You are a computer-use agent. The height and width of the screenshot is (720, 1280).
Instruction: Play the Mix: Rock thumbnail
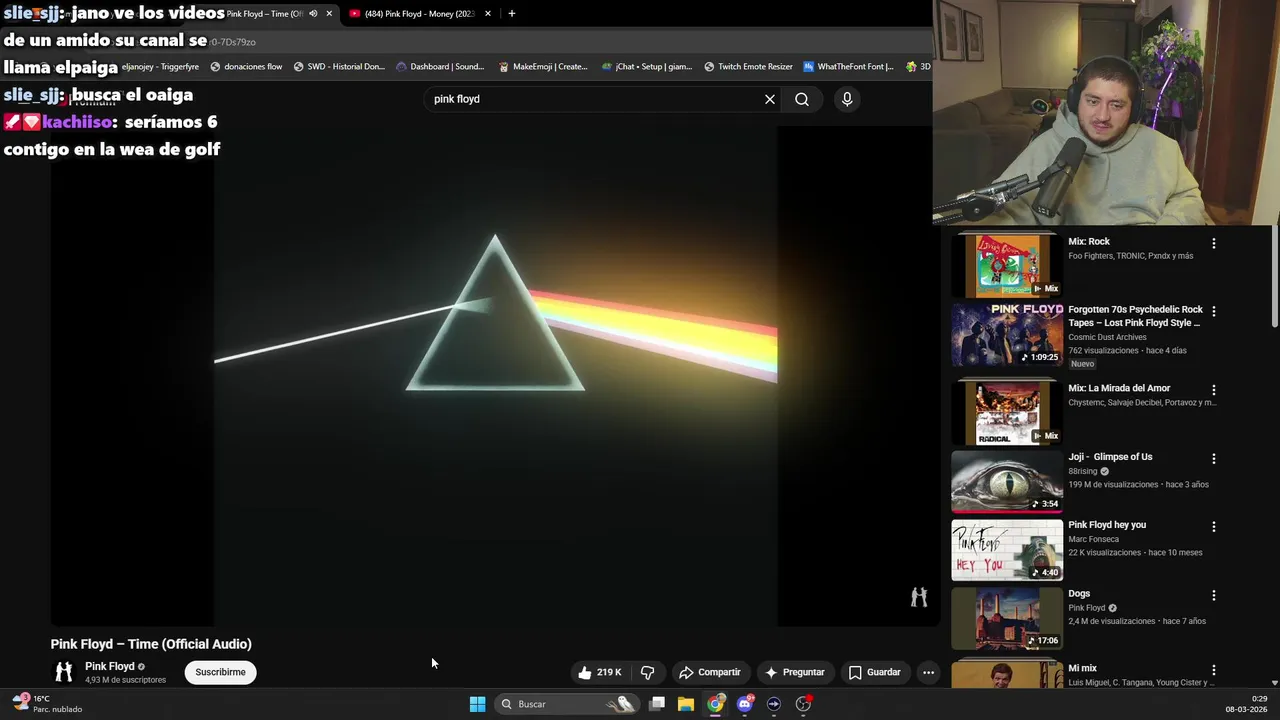(x=1007, y=265)
